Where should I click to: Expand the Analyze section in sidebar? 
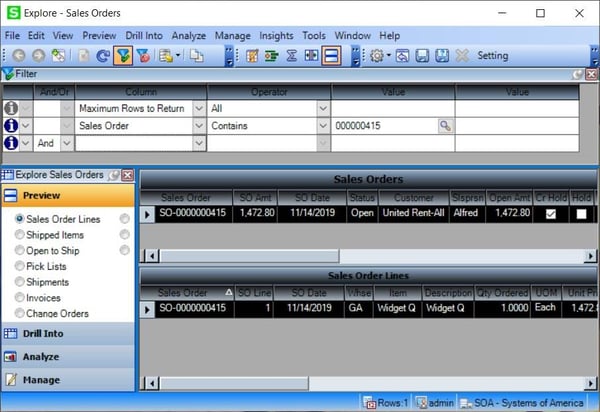click(40, 356)
